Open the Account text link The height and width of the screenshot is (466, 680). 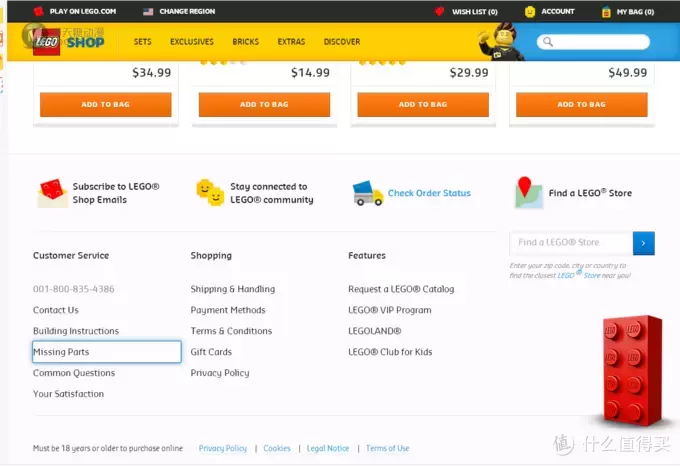click(x=558, y=11)
